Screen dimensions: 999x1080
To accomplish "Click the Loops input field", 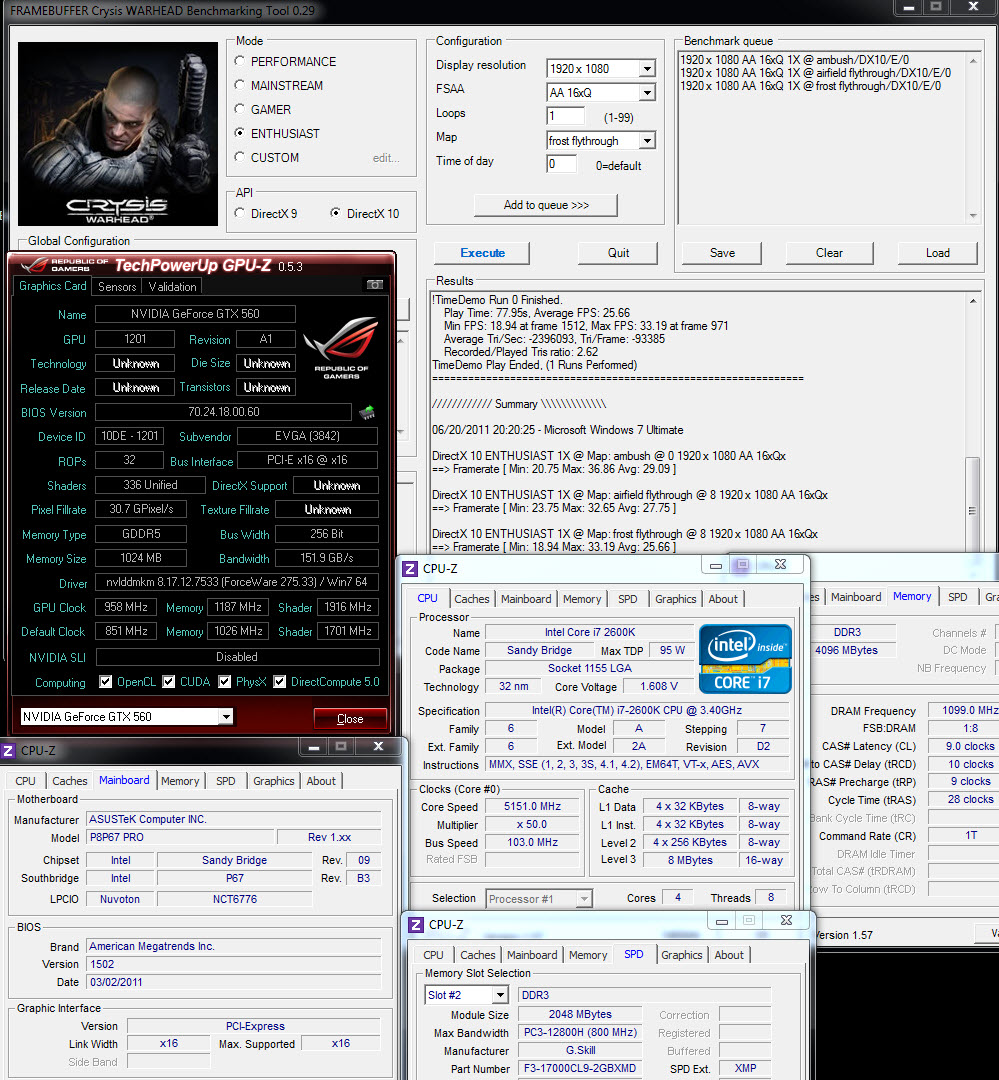I will pos(566,116).
